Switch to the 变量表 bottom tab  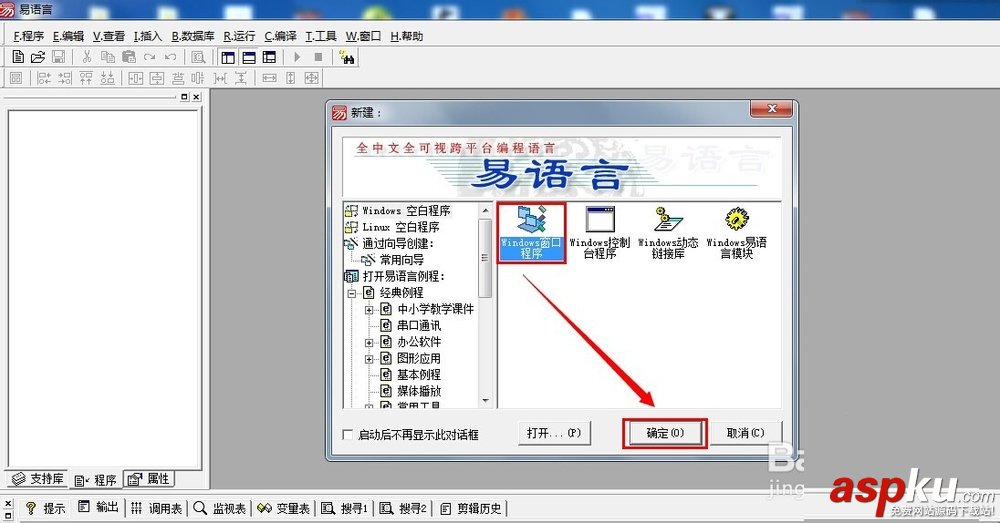pyautogui.click(x=284, y=508)
